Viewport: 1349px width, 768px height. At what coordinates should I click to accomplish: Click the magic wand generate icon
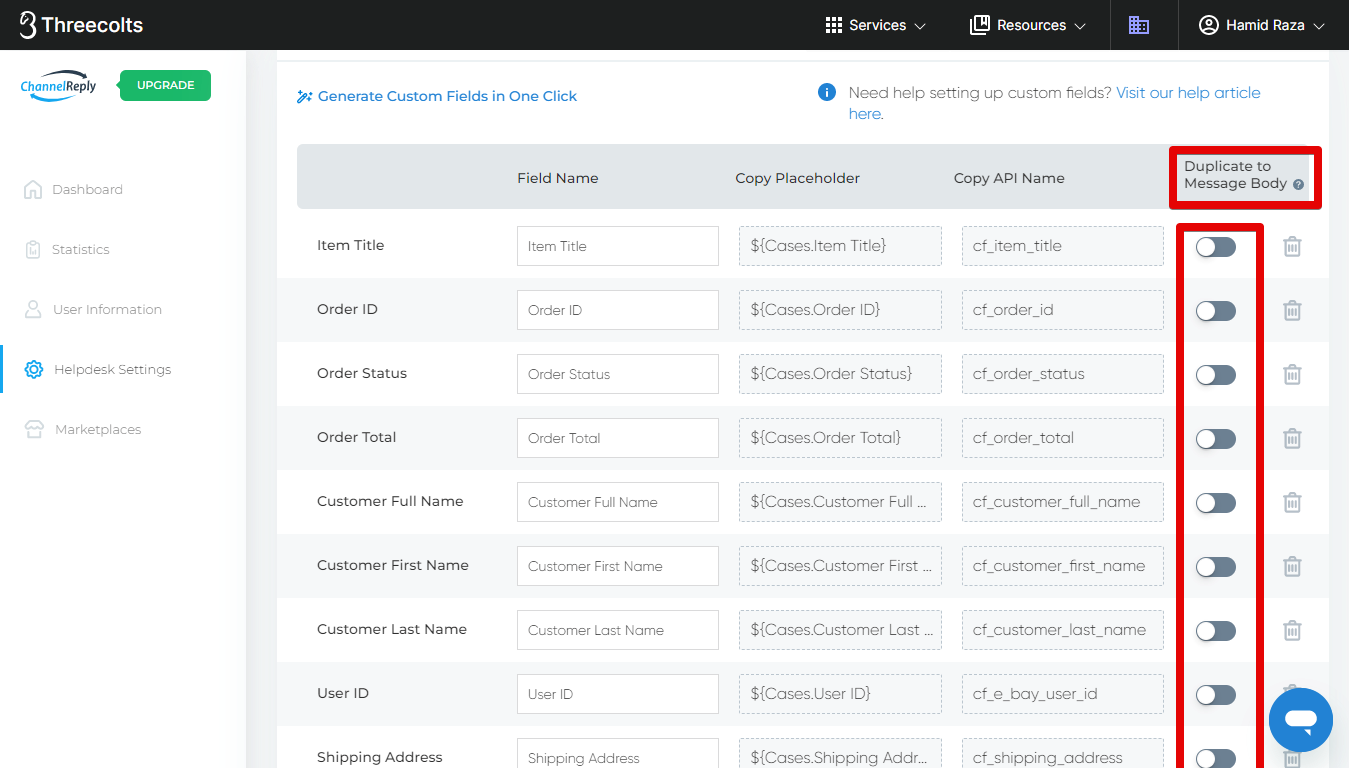[x=305, y=97]
